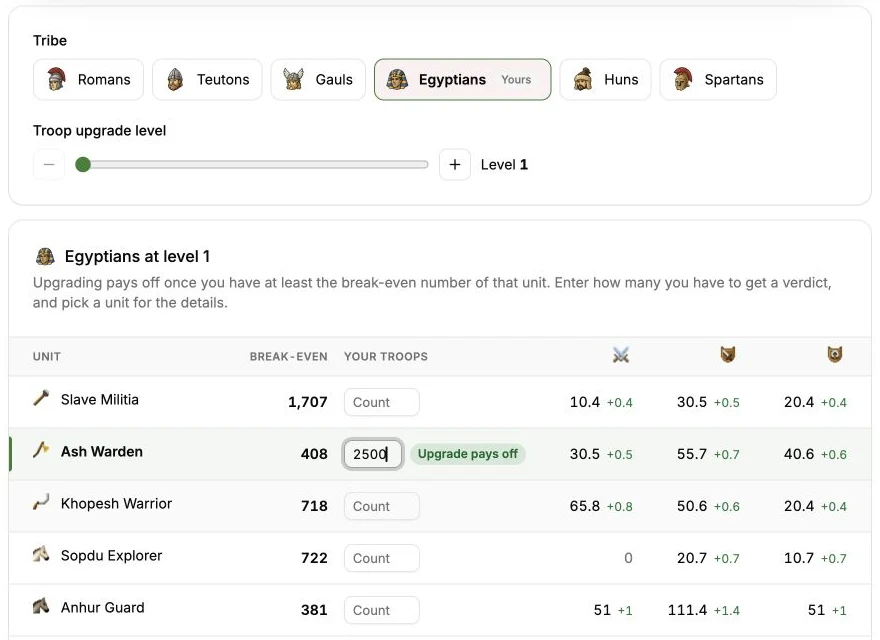The image size is (880, 640).
Task: Click the Spartans helmet icon
Action: pyautogui.click(x=683, y=79)
